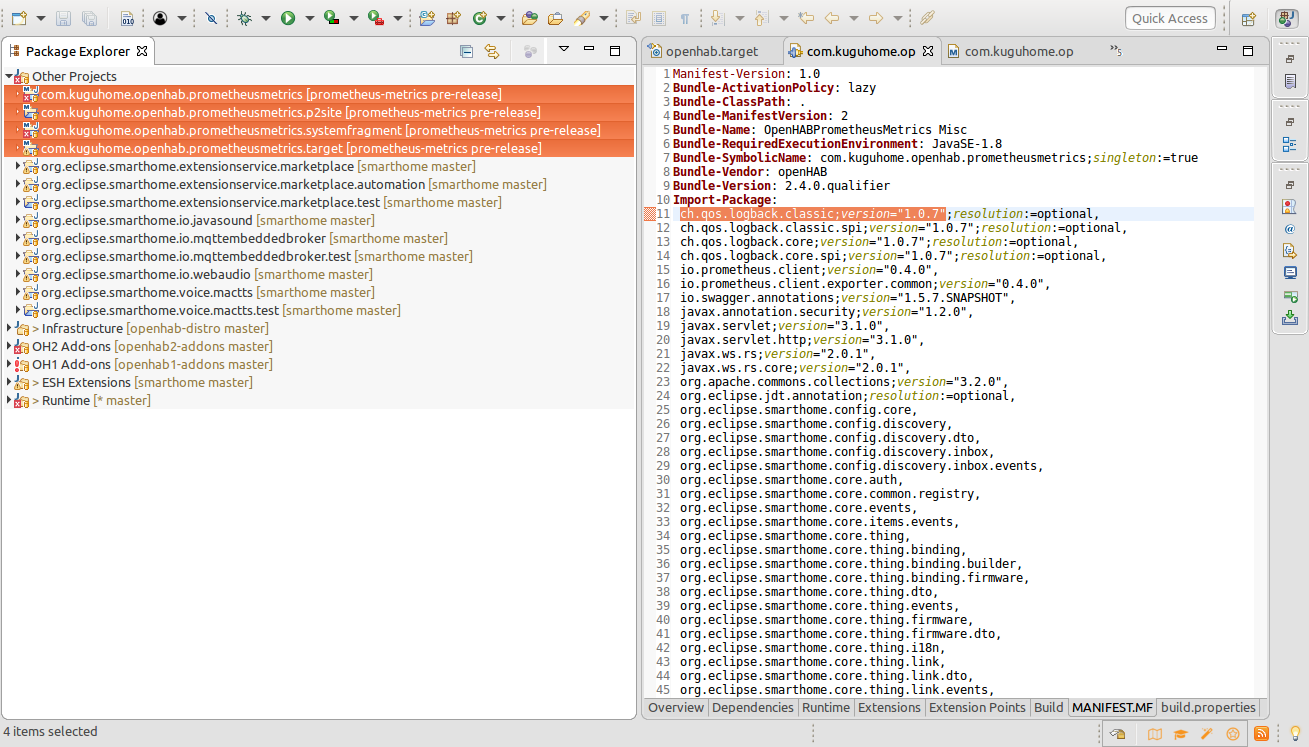Click the Save toolbar icon

pos(64,18)
